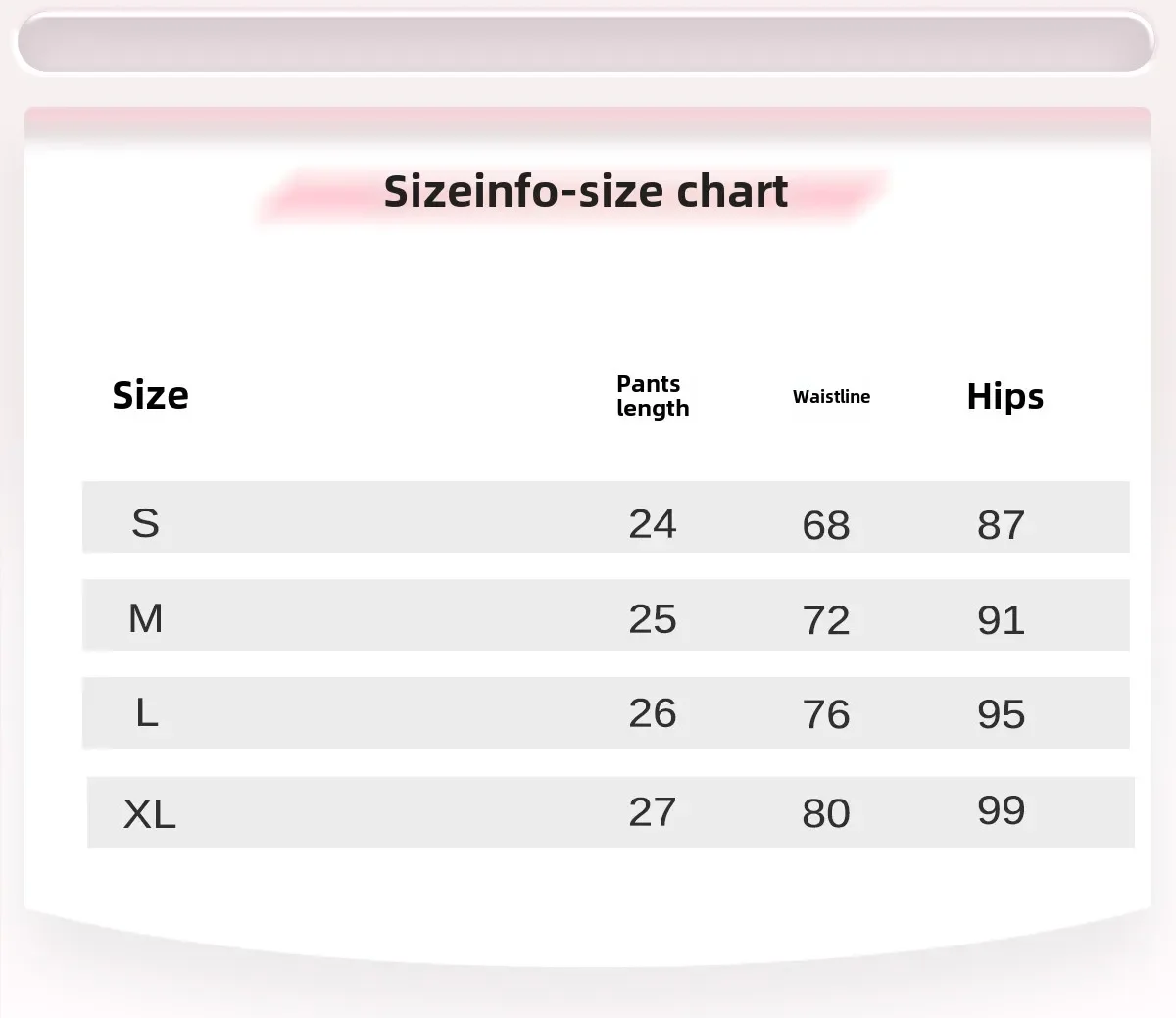This screenshot has width=1176, height=1018.
Task: Click the Sizeinfo-size chart title
Action: coord(585,191)
